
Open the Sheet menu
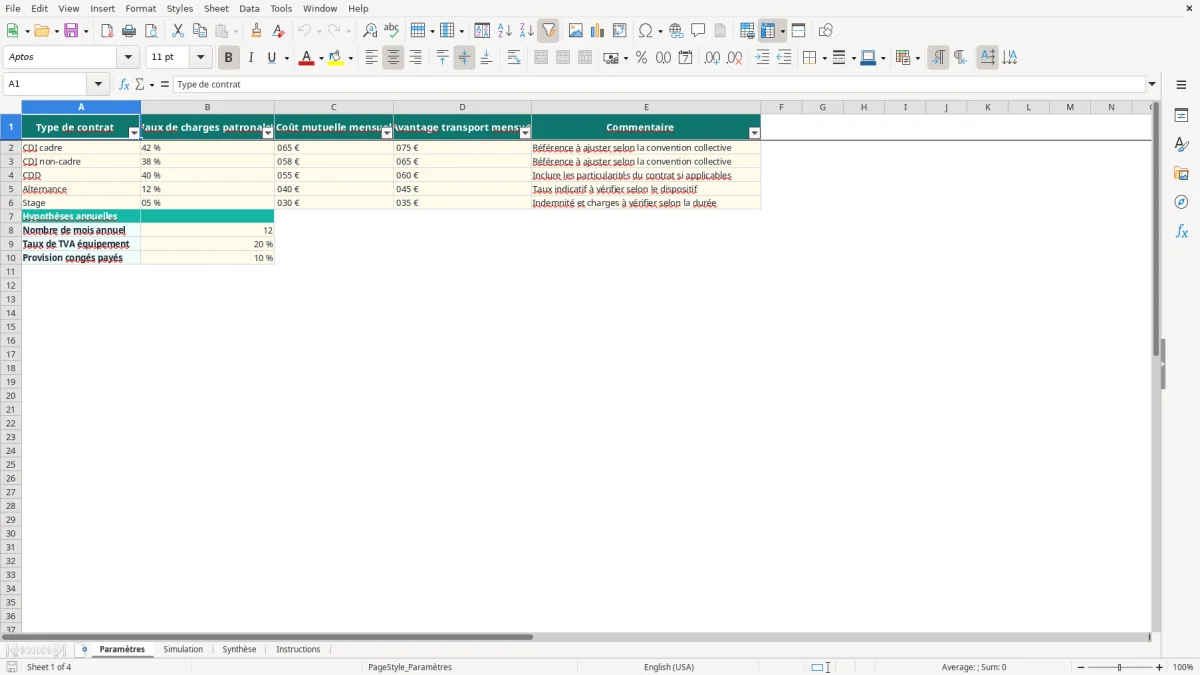[216, 8]
